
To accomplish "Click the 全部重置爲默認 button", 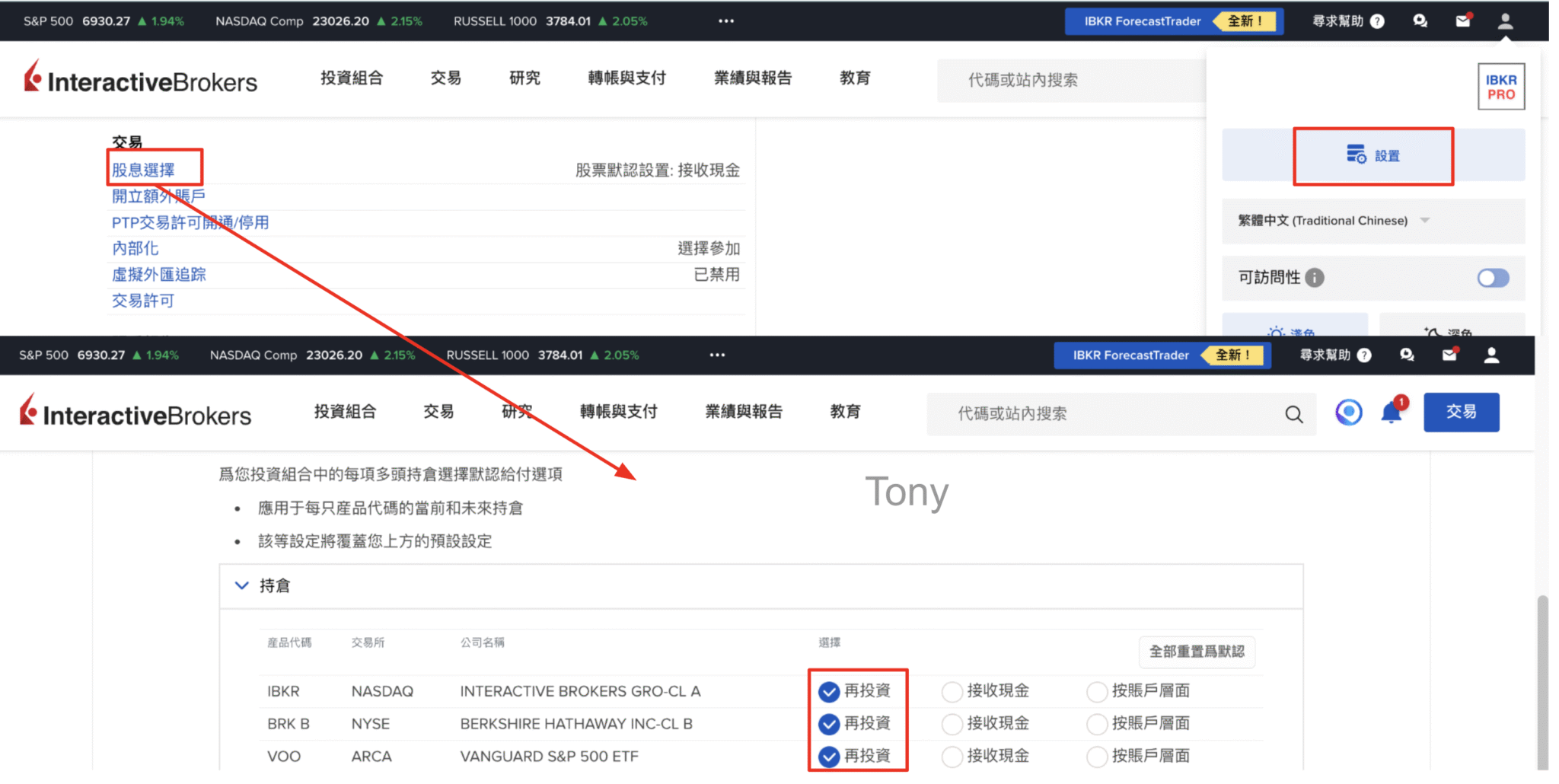I will coord(1197,652).
